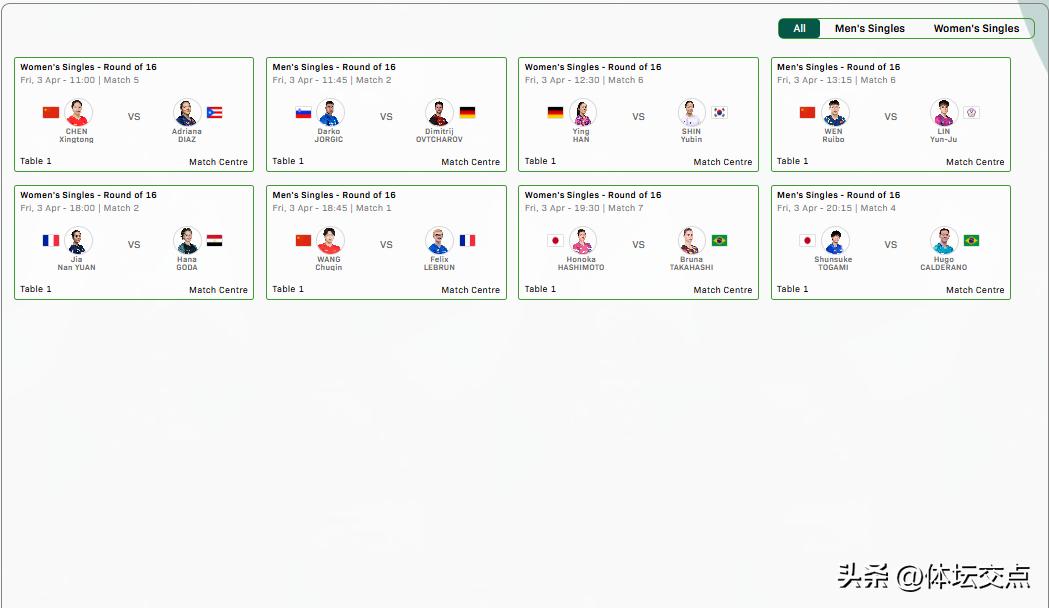This screenshot has width=1049, height=608.
Task: Click 'Fri, 3 Apr - 11:45 | Match 2' text
Action: click(x=332, y=80)
